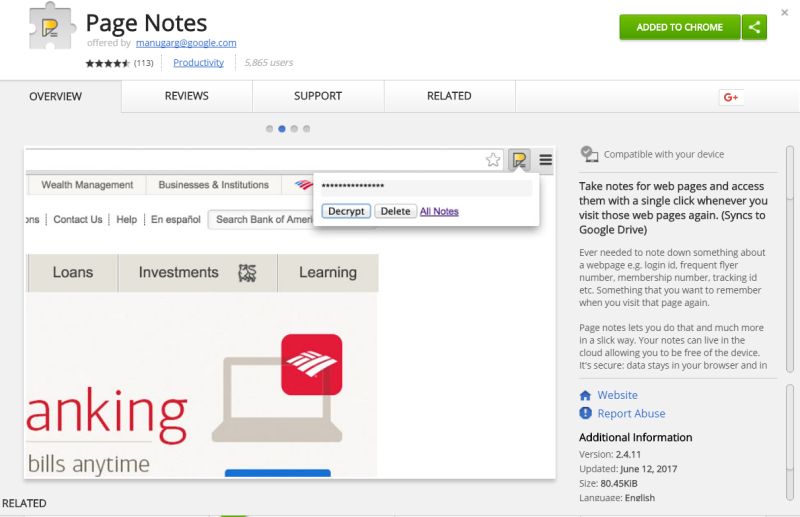Select the fourth screenshot carousel dot

306,129
